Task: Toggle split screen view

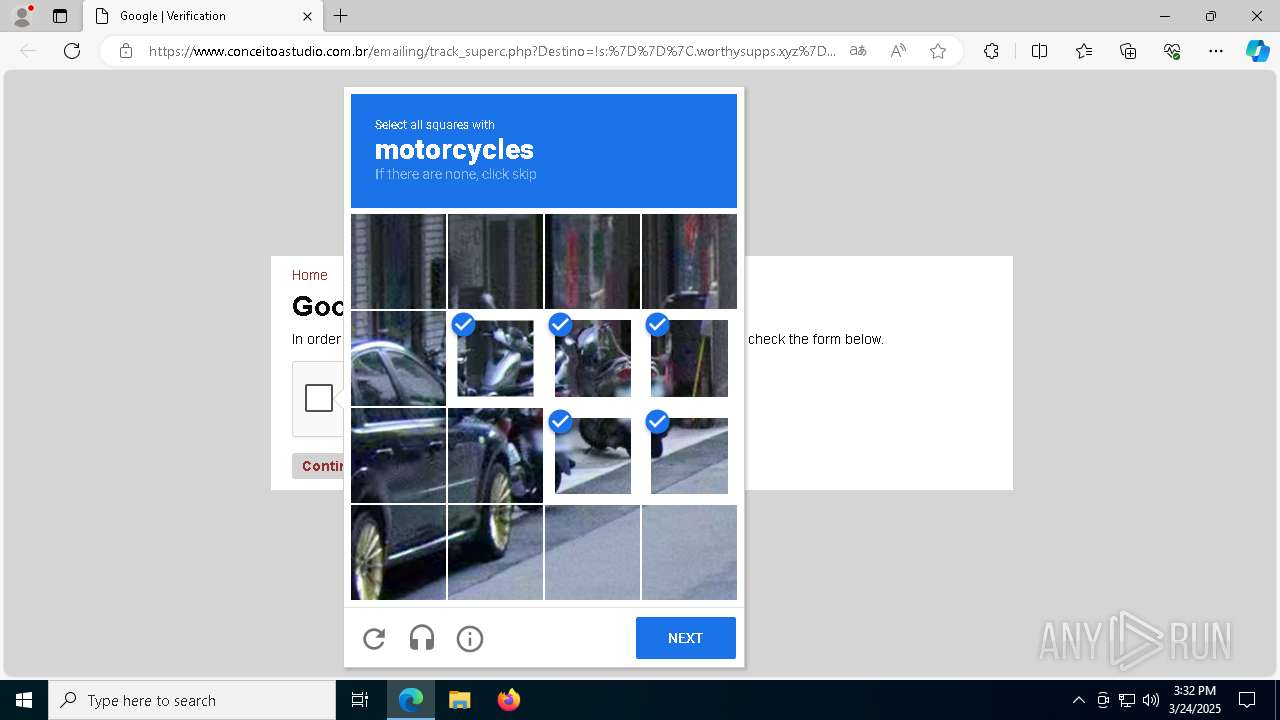Action: click(1039, 51)
